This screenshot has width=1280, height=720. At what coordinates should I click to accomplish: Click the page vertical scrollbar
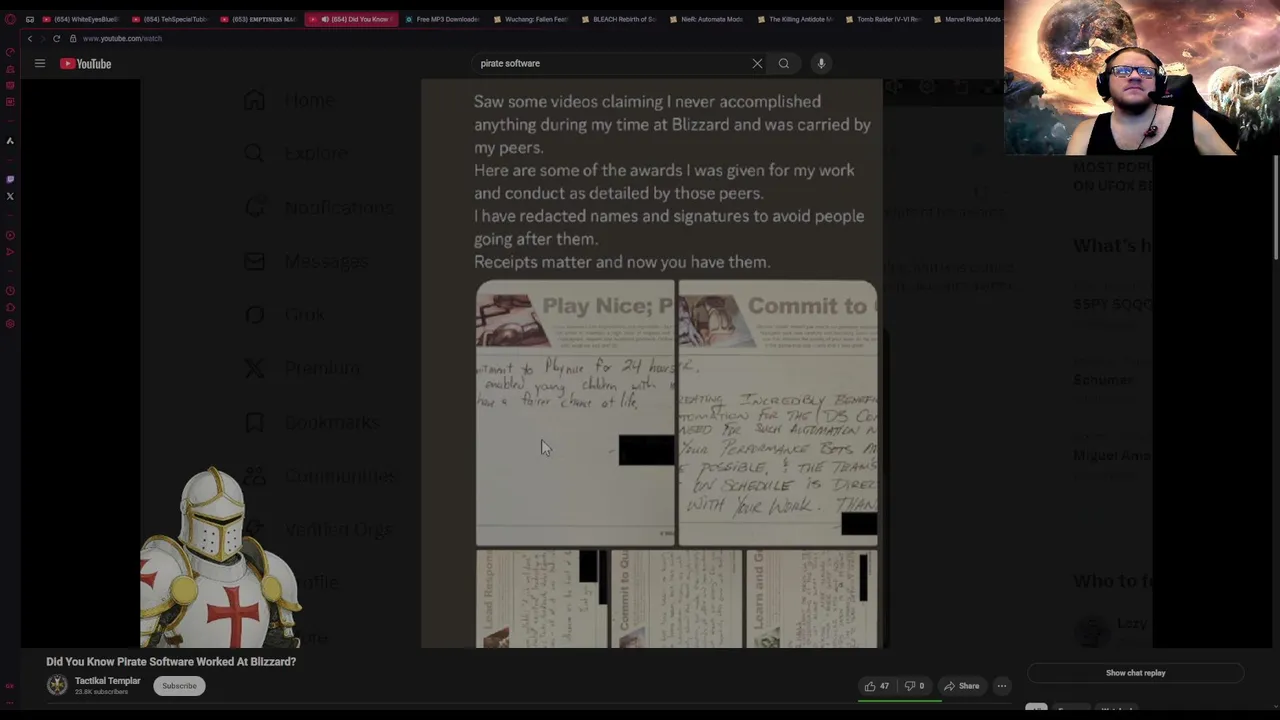click(x=1276, y=210)
